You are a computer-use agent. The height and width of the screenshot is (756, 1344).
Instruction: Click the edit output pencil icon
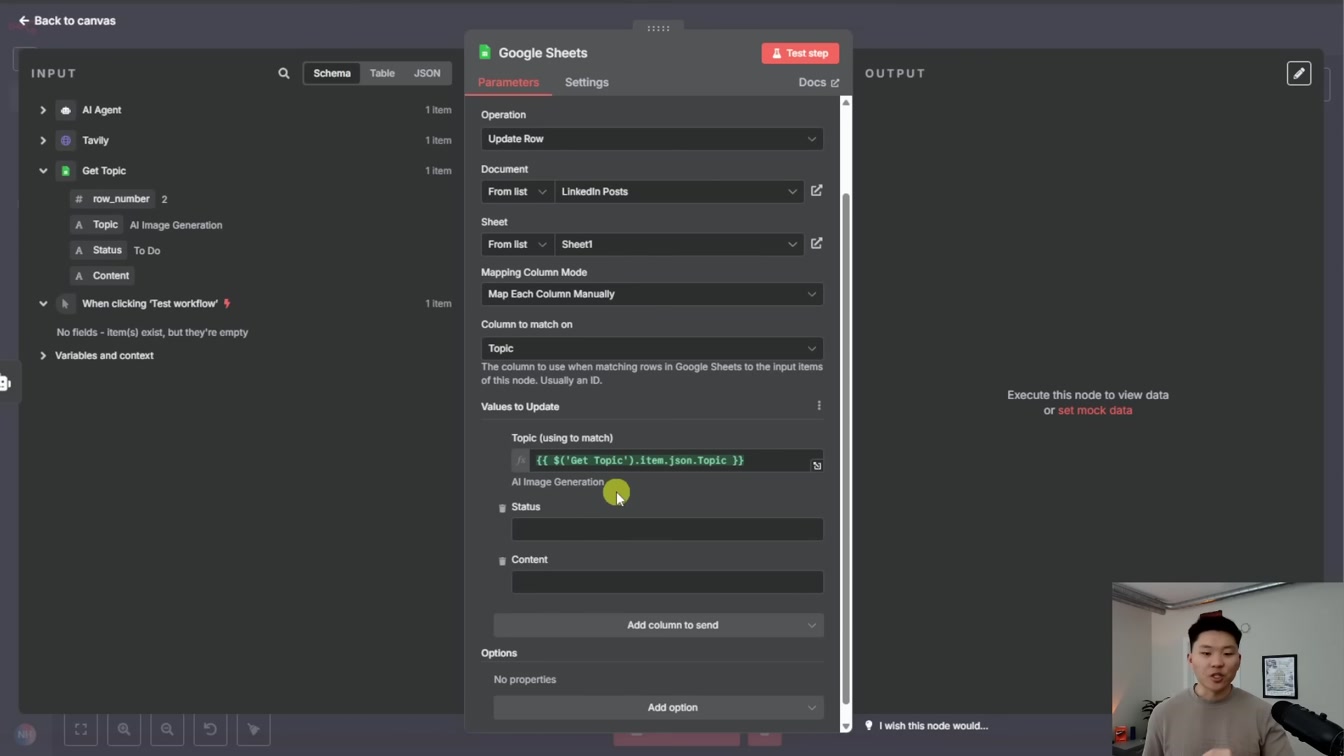[x=1299, y=73]
